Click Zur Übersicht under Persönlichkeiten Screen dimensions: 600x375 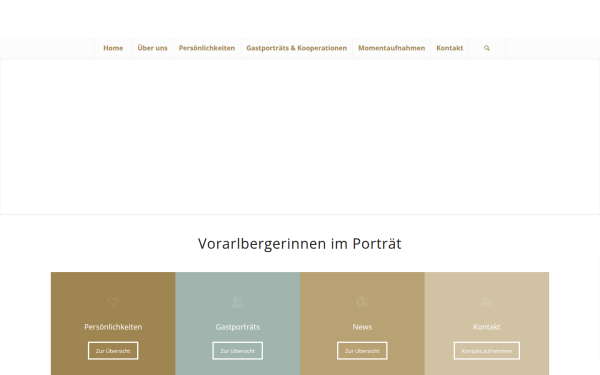tap(113, 351)
